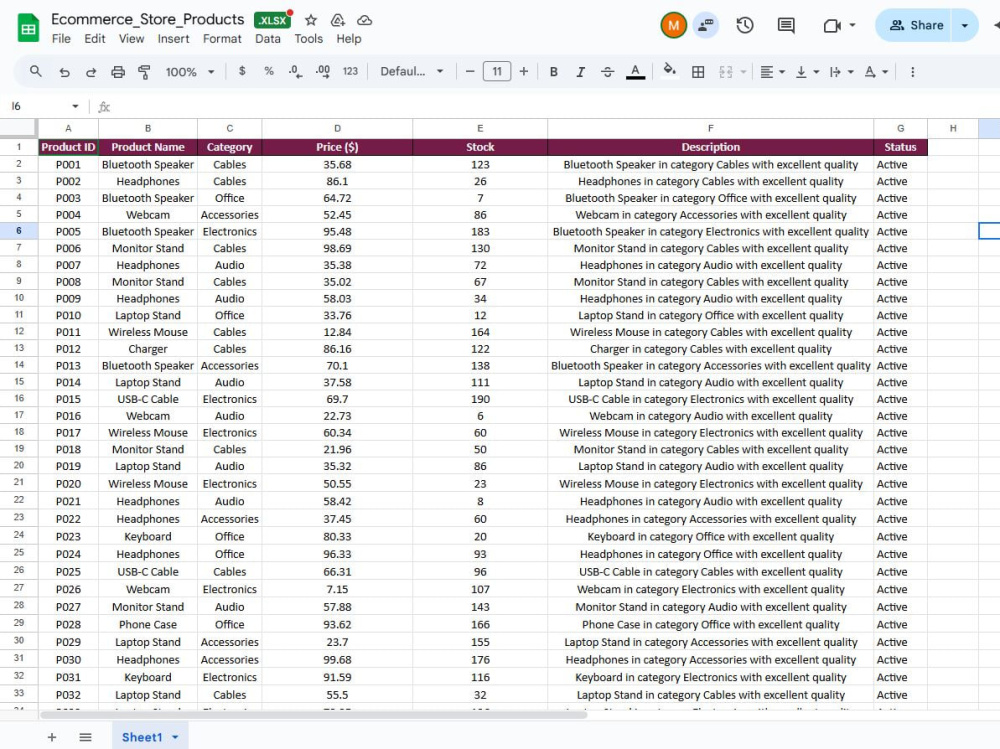This screenshot has height=749, width=1000.
Task: Click the merge cells icon
Action: click(x=726, y=72)
